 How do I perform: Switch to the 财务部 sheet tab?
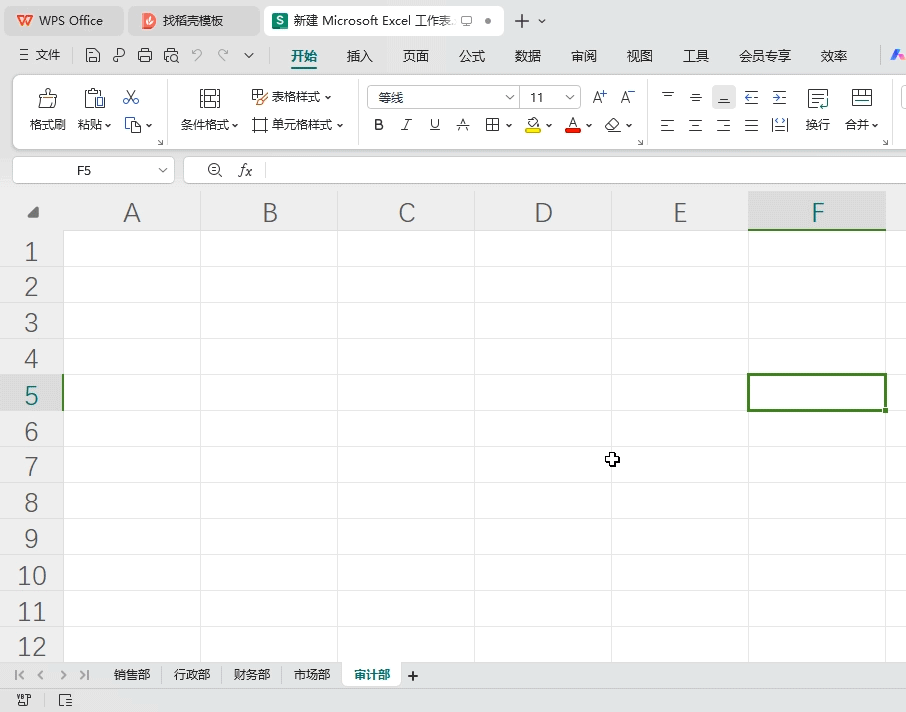click(251, 674)
